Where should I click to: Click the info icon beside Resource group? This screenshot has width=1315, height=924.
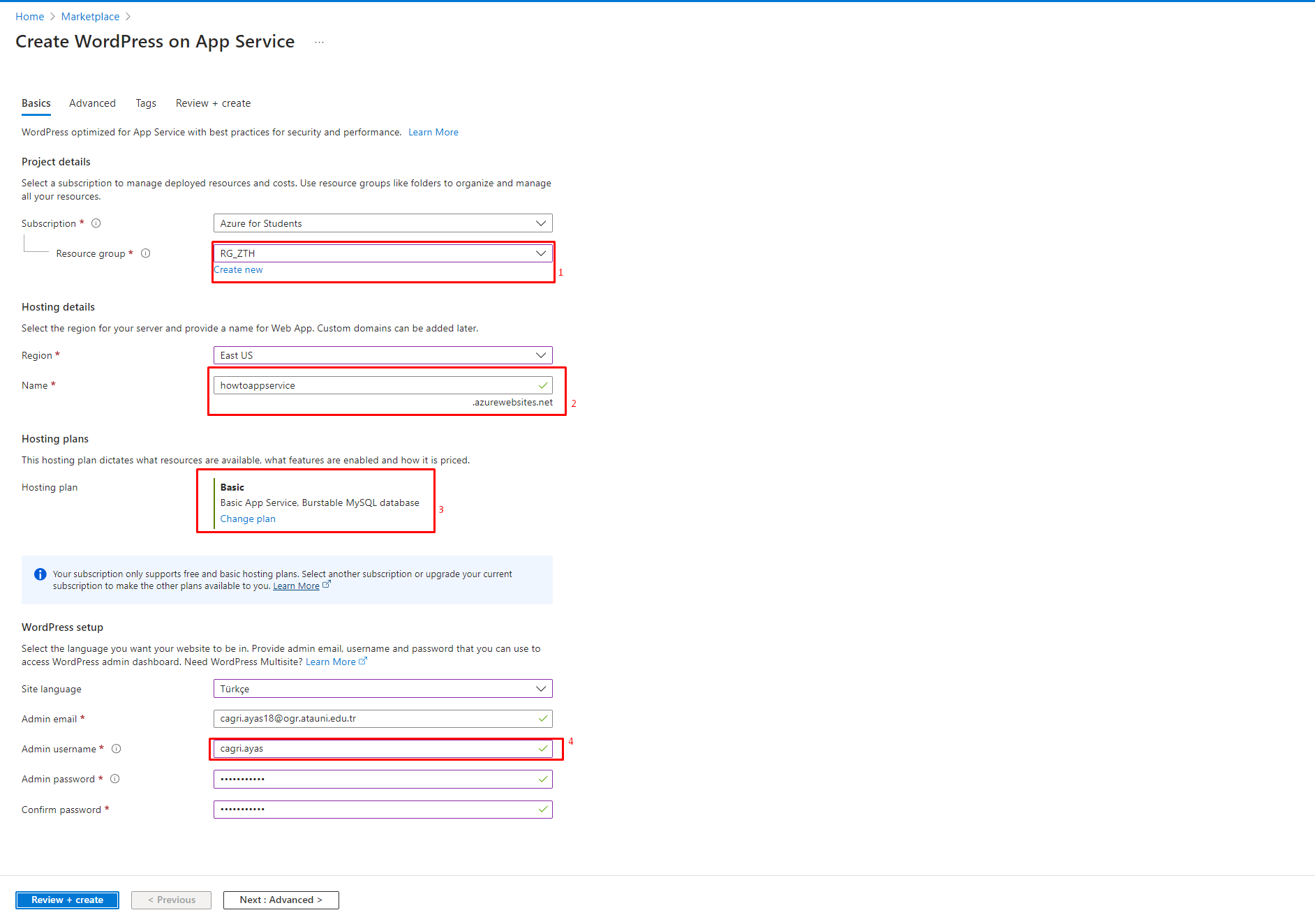pyautogui.click(x=146, y=253)
